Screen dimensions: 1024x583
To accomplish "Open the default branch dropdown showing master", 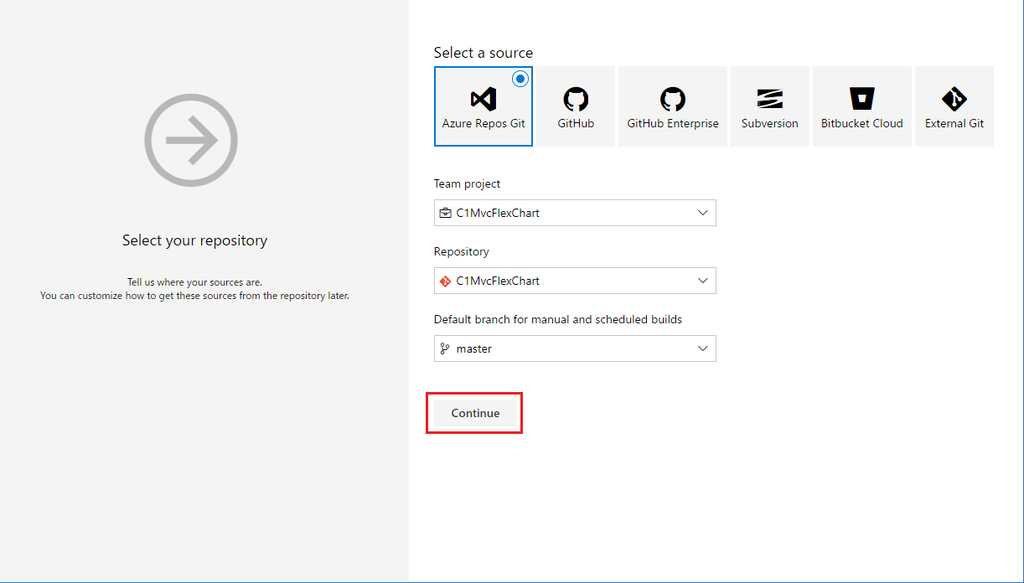I will coord(575,349).
